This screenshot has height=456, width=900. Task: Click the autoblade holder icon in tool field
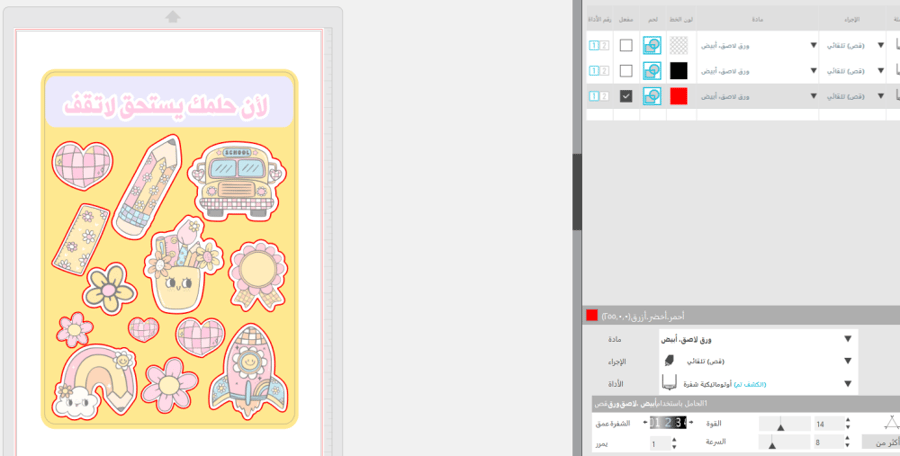pyautogui.click(x=669, y=382)
